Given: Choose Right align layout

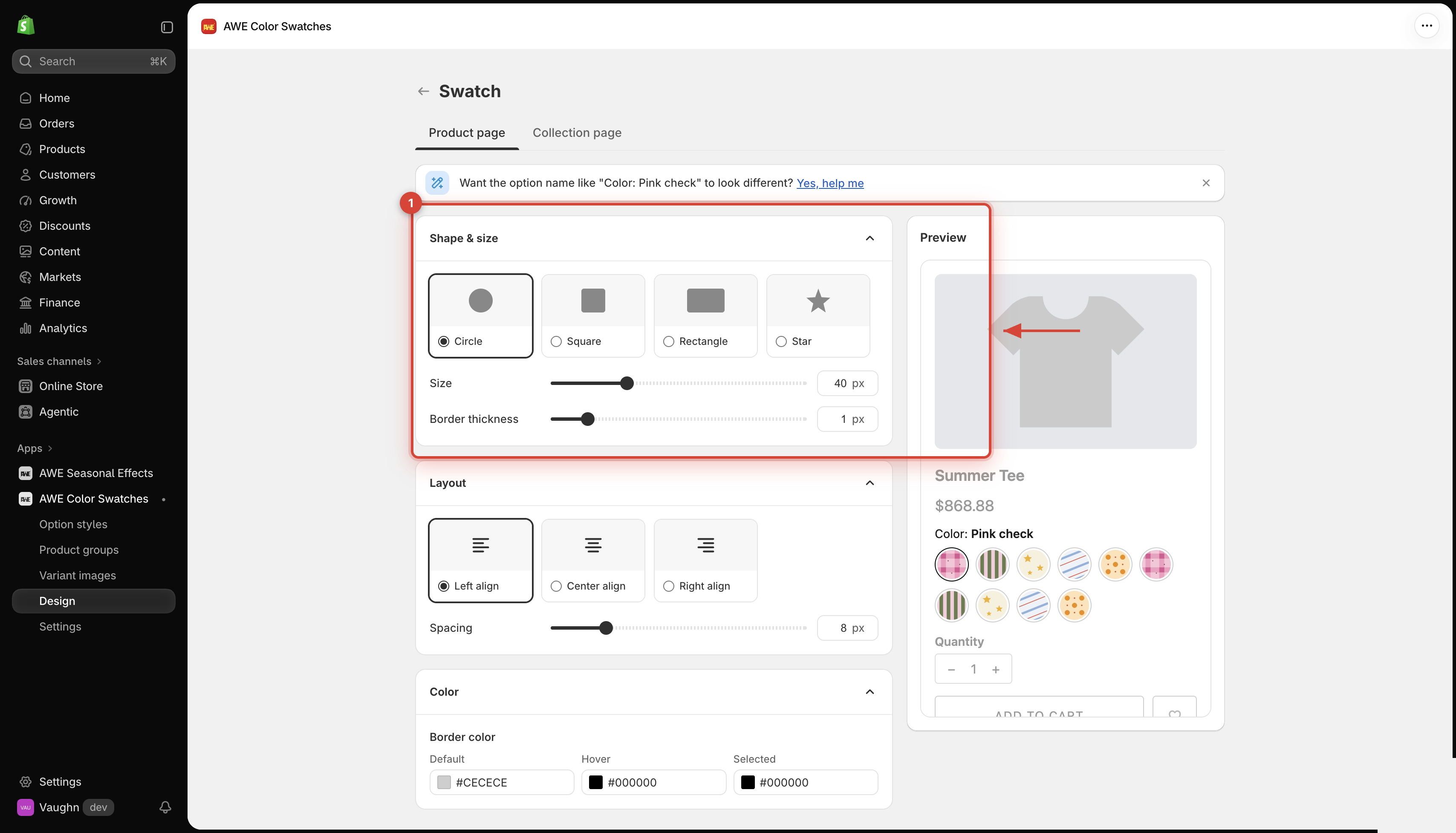Looking at the screenshot, I should tap(705, 560).
